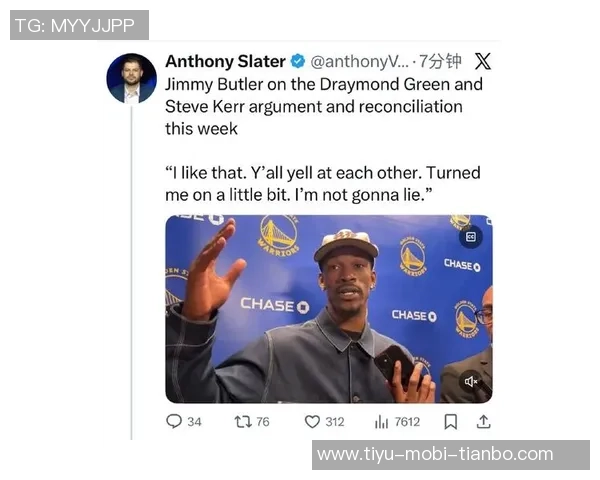Share the tweet via upload icon
This screenshot has width=600, height=480.
pos(484,421)
